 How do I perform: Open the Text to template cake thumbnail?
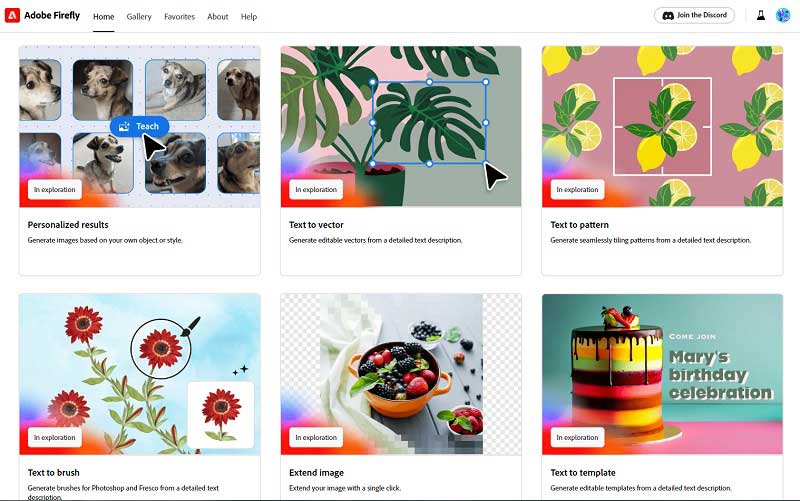[662, 374]
